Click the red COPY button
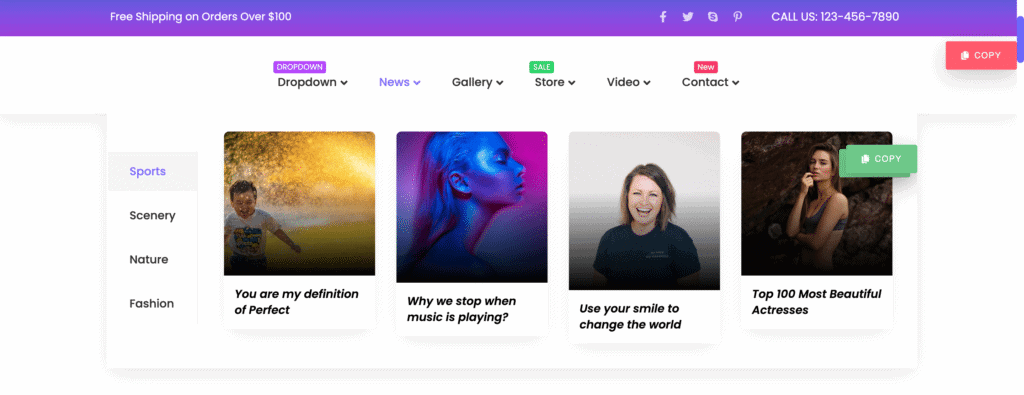 [x=981, y=55]
